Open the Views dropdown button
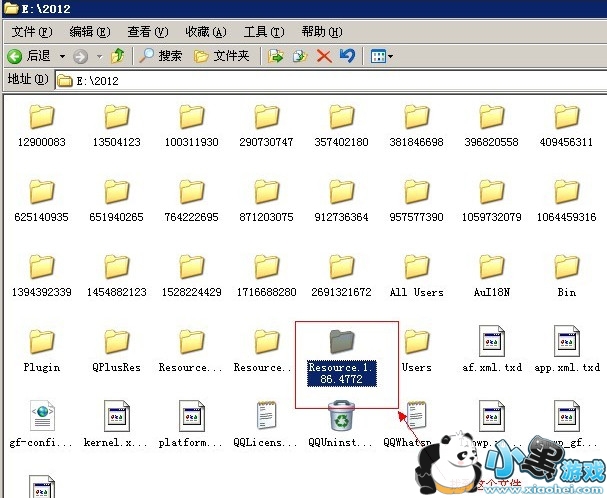The image size is (607, 498). 382,56
